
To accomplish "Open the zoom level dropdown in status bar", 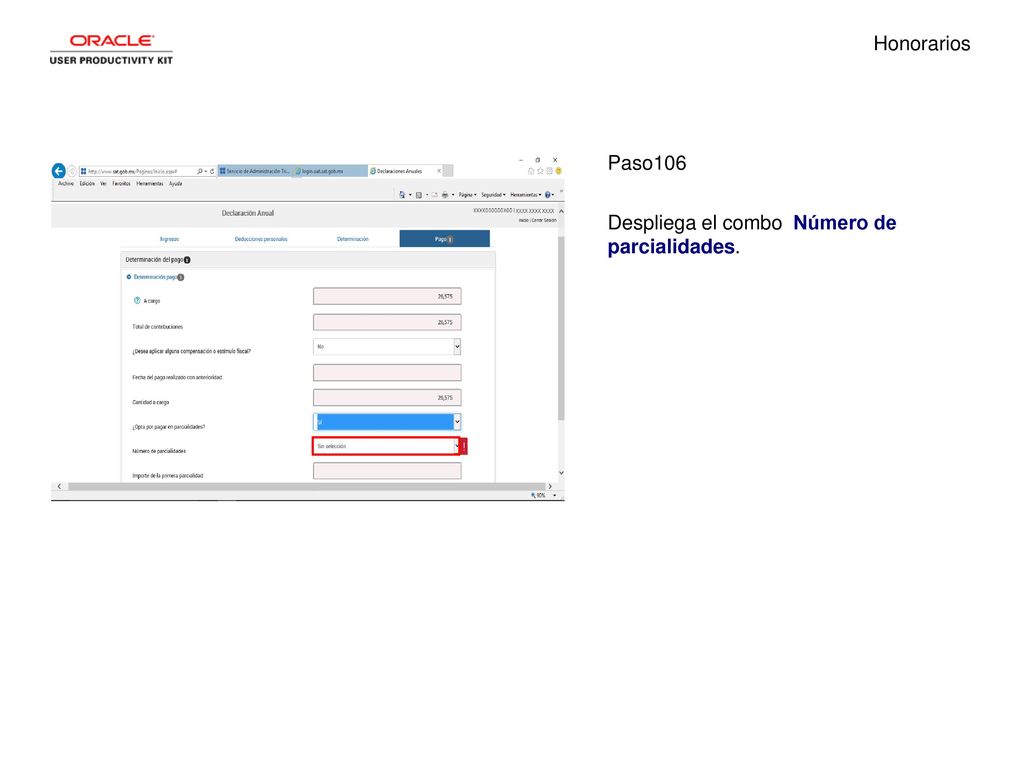I will 554,496.
